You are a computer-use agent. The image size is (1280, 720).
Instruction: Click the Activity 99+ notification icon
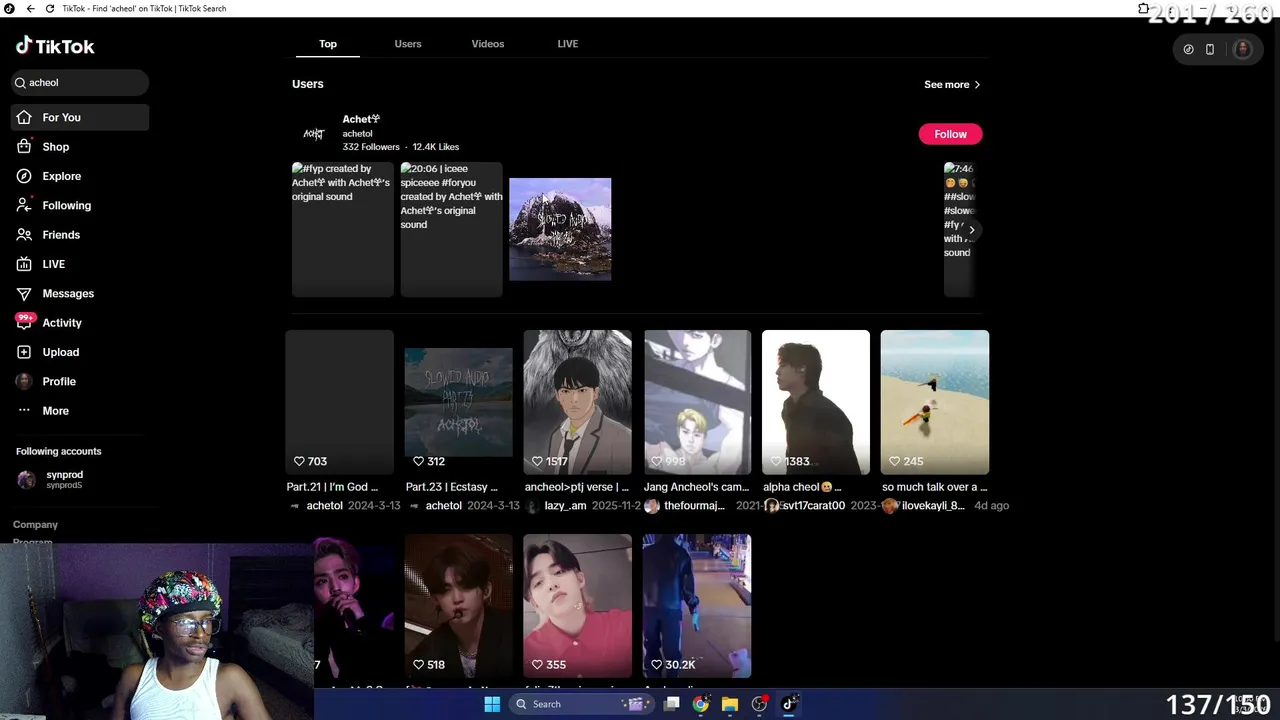[x=24, y=322]
